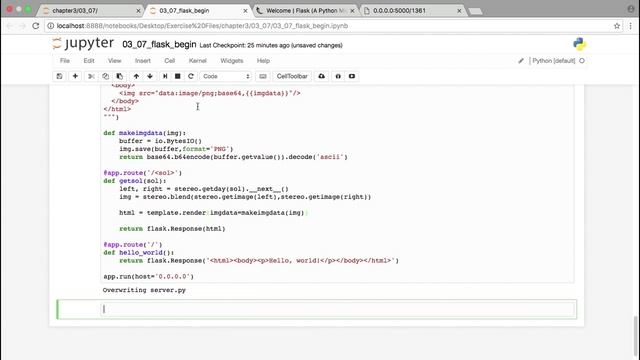
Task: Click the html = template.render line
Action: pos(213,213)
